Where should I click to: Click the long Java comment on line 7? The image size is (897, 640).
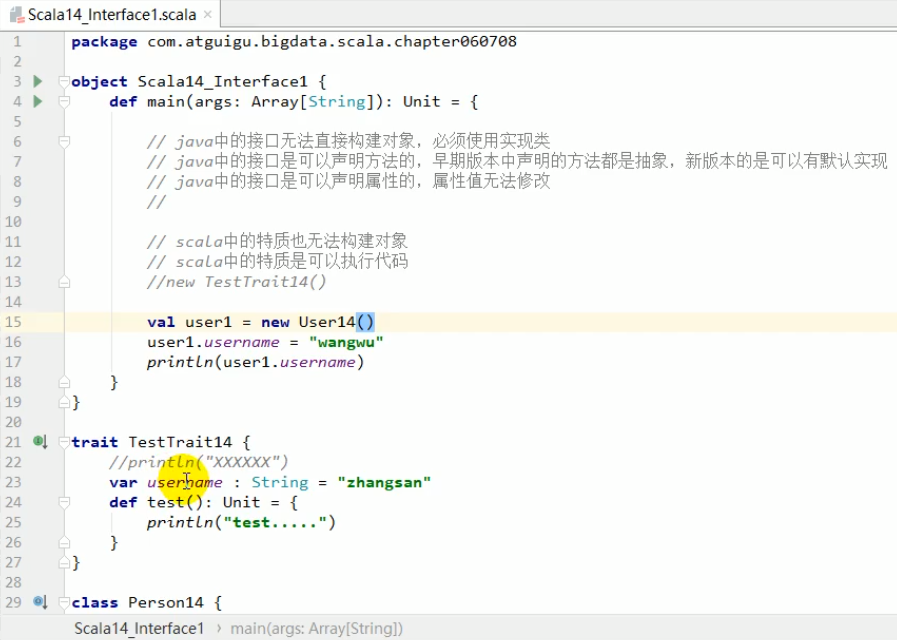(517, 161)
